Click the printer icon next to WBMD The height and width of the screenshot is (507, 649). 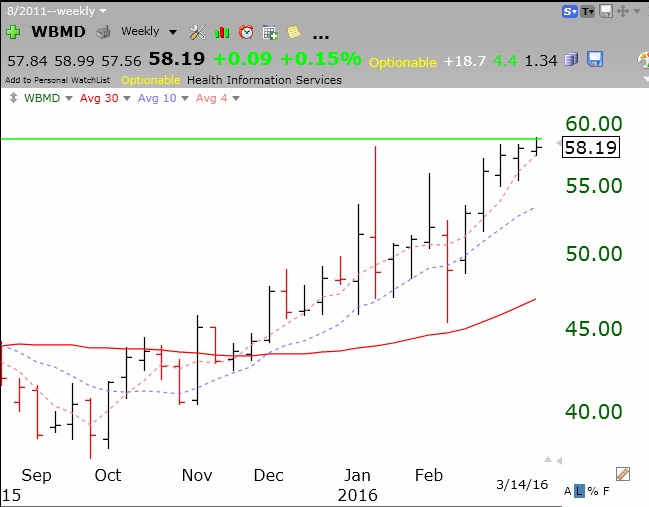click(103, 32)
